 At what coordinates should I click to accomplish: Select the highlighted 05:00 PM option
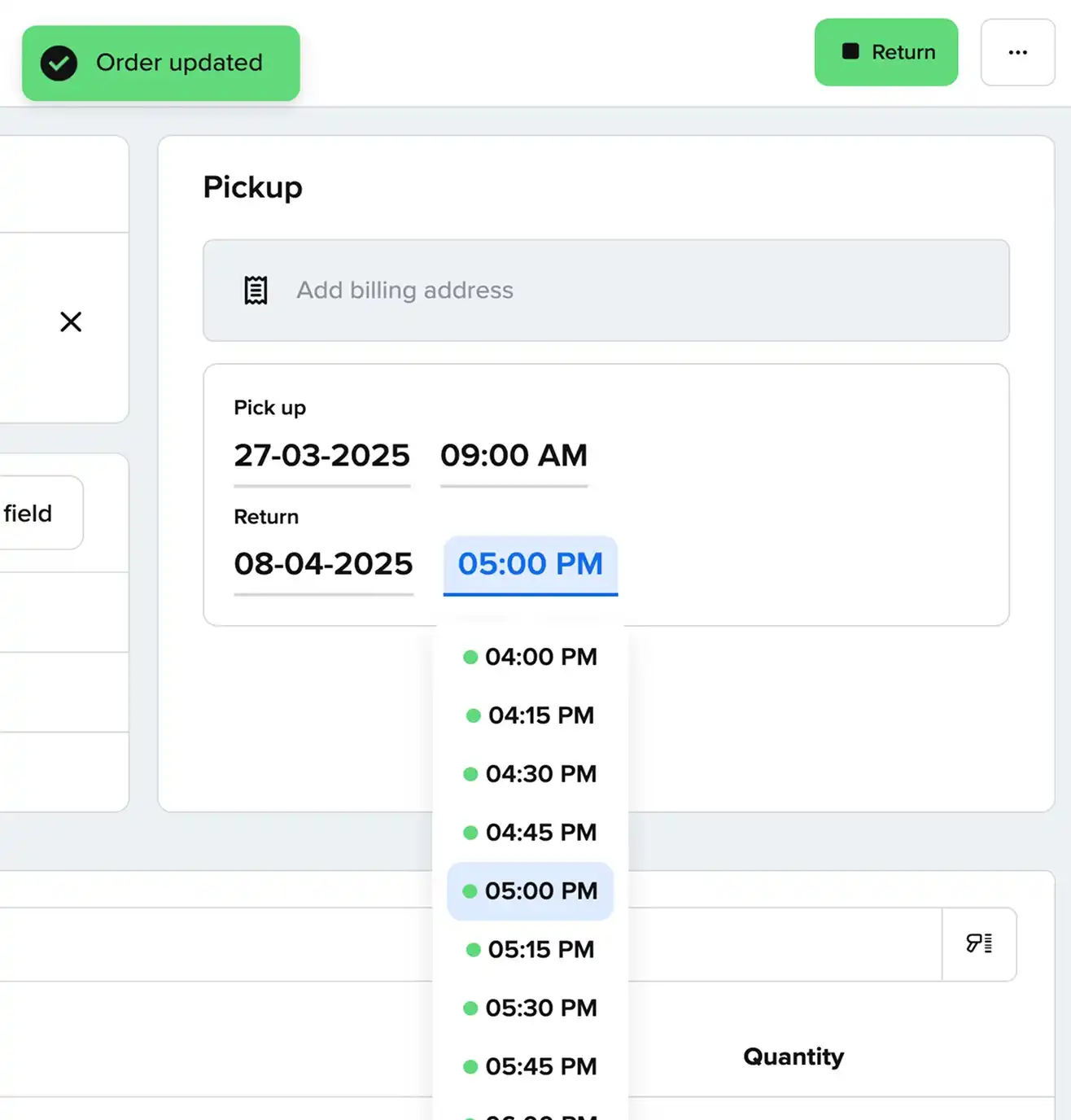point(530,891)
